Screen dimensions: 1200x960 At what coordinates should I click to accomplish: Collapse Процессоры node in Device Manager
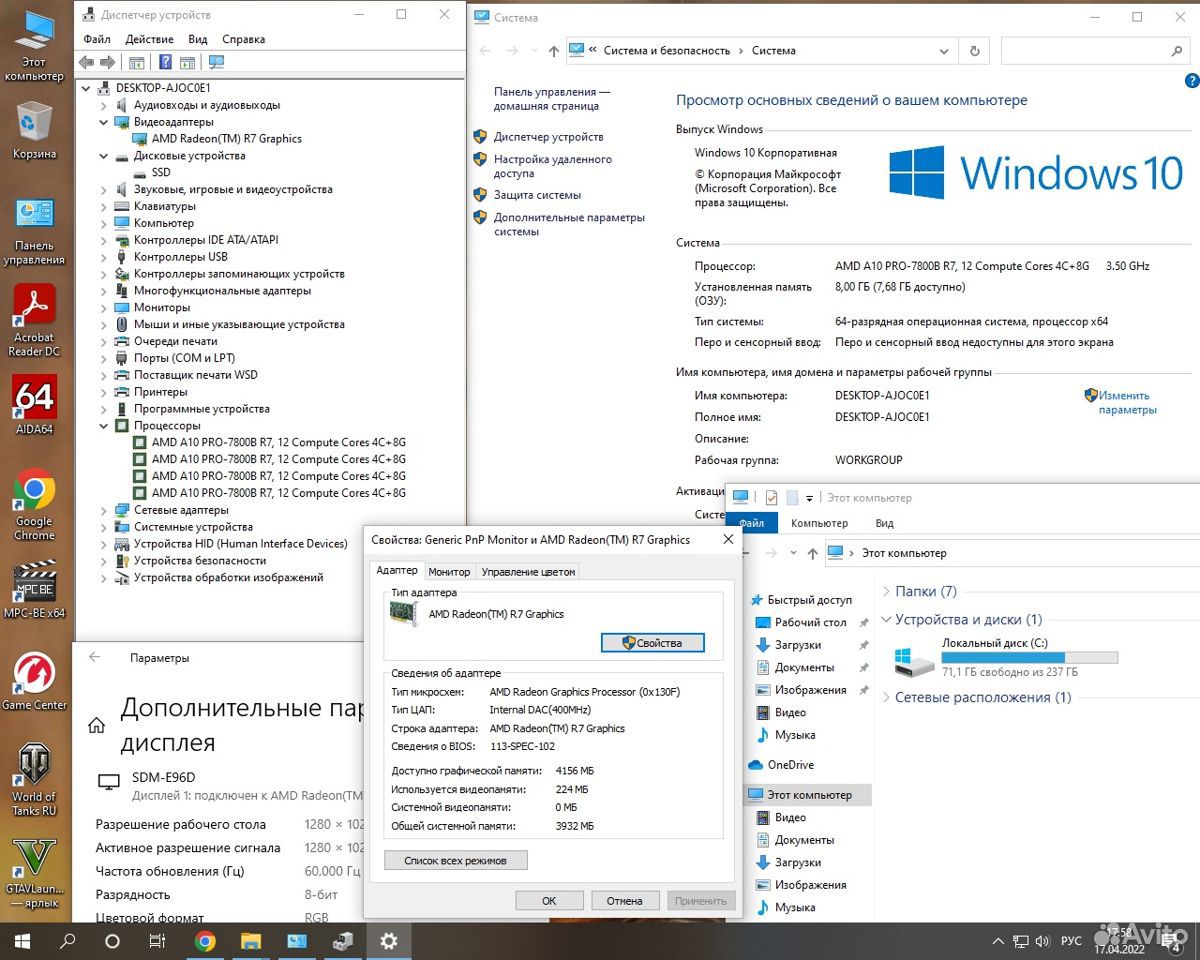tap(104, 426)
